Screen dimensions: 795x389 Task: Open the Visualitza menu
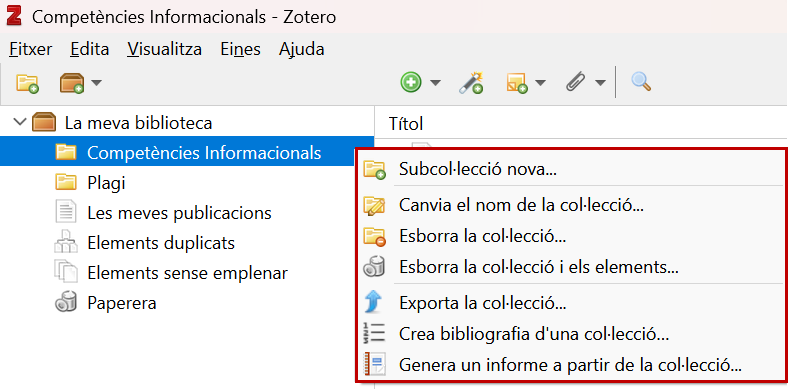click(x=164, y=49)
